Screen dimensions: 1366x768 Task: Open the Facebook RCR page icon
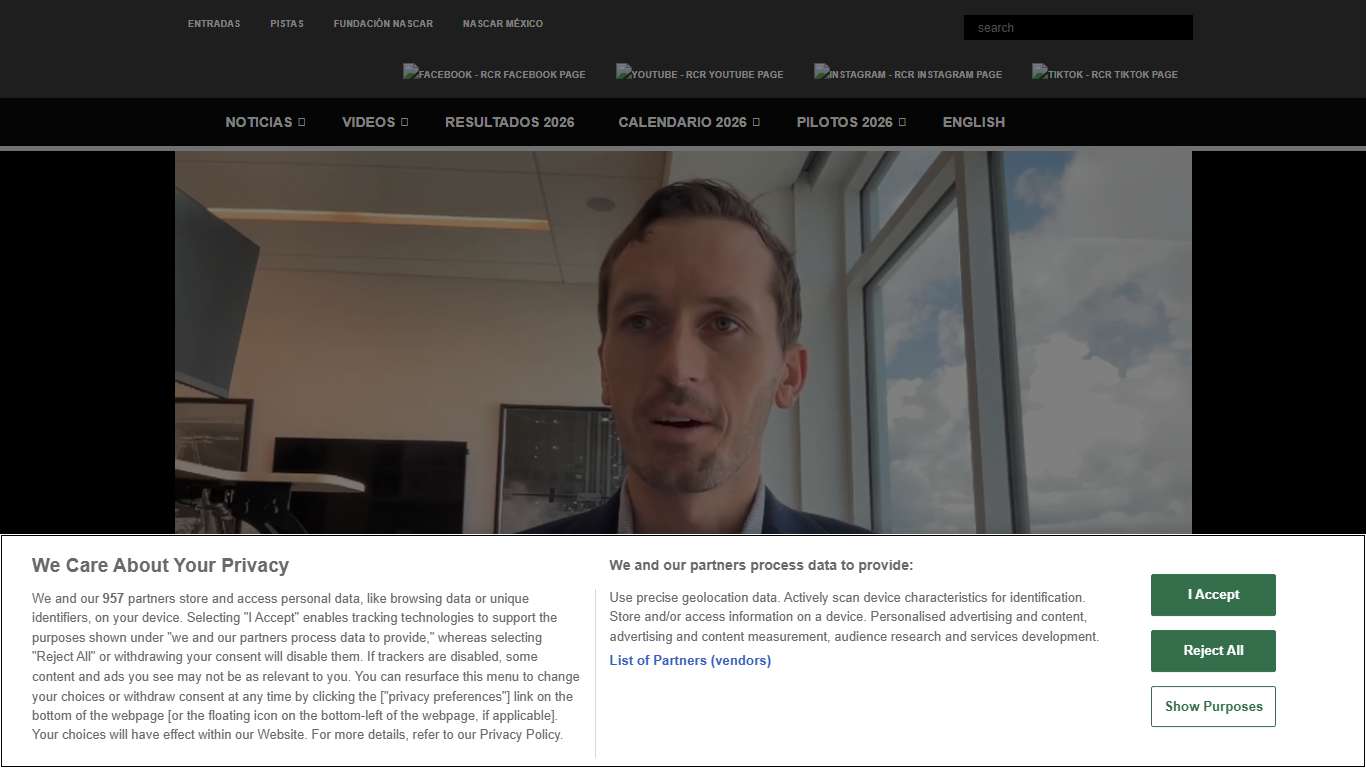pyautogui.click(x=494, y=74)
